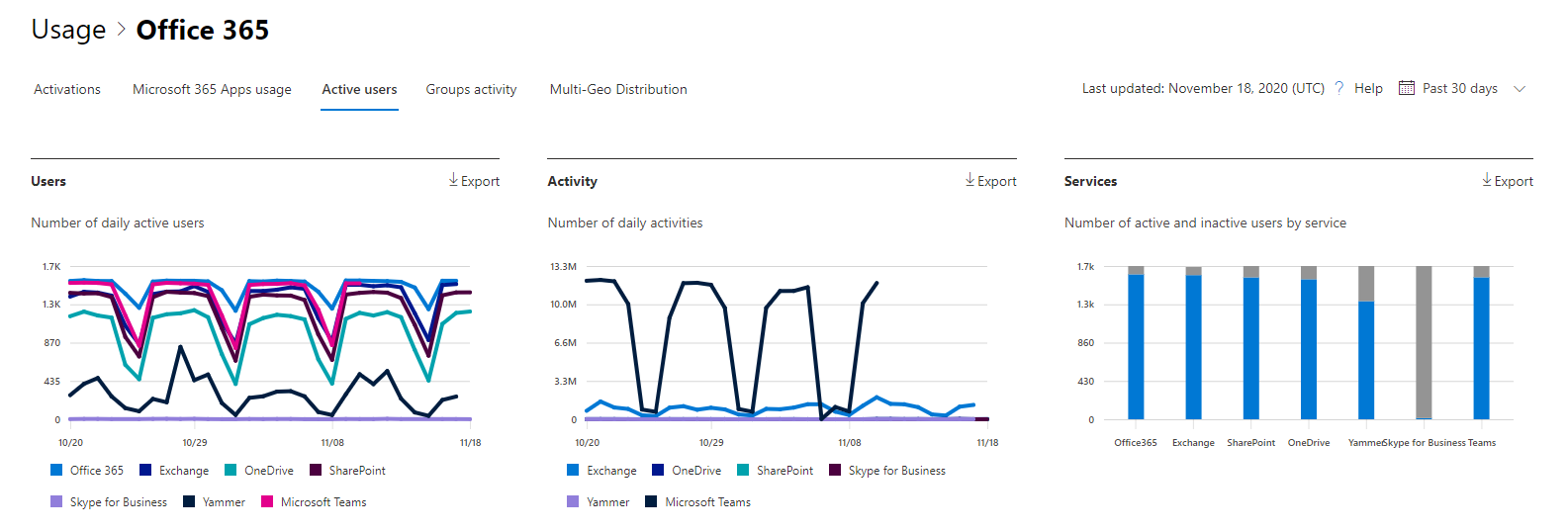This screenshot has height=532, width=1568.
Task: Select the Active users tab
Action: [x=359, y=89]
